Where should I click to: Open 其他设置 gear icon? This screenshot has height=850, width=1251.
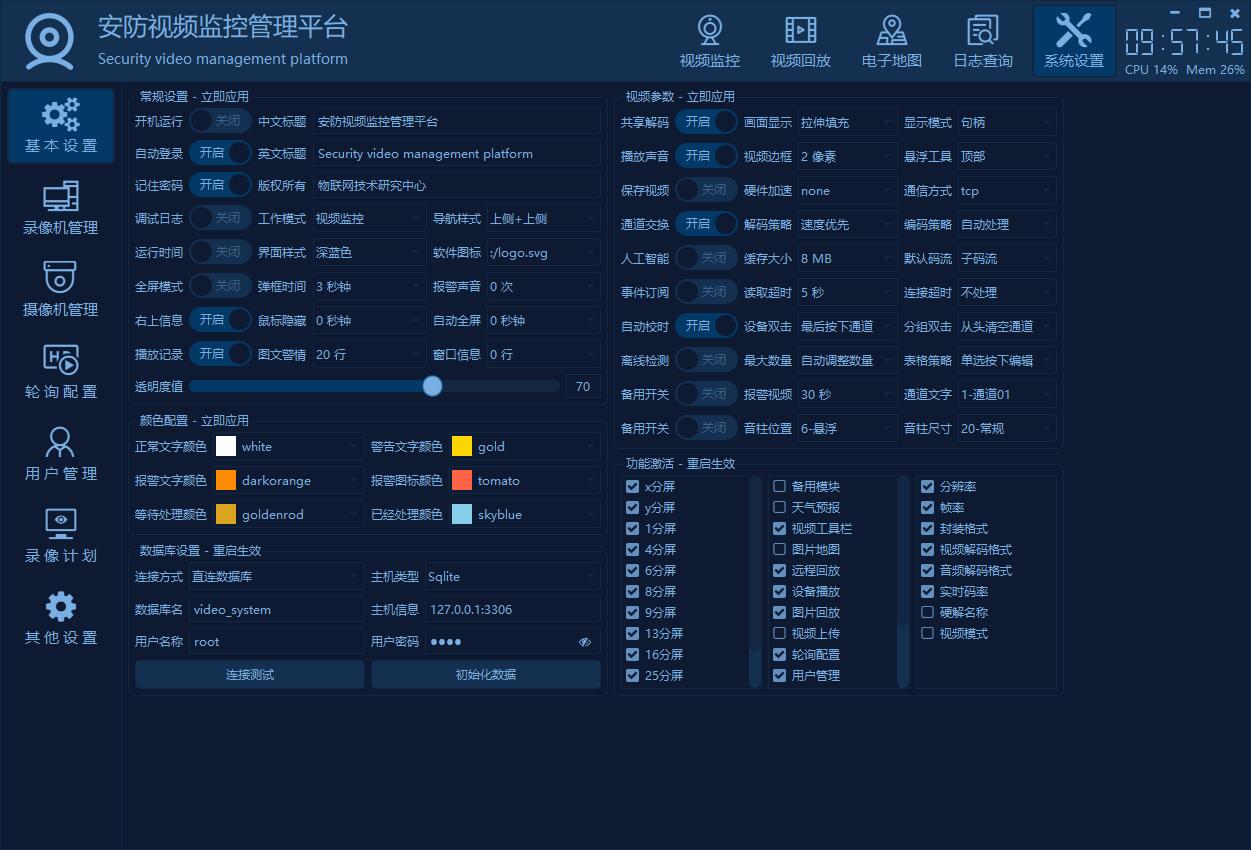coord(61,606)
